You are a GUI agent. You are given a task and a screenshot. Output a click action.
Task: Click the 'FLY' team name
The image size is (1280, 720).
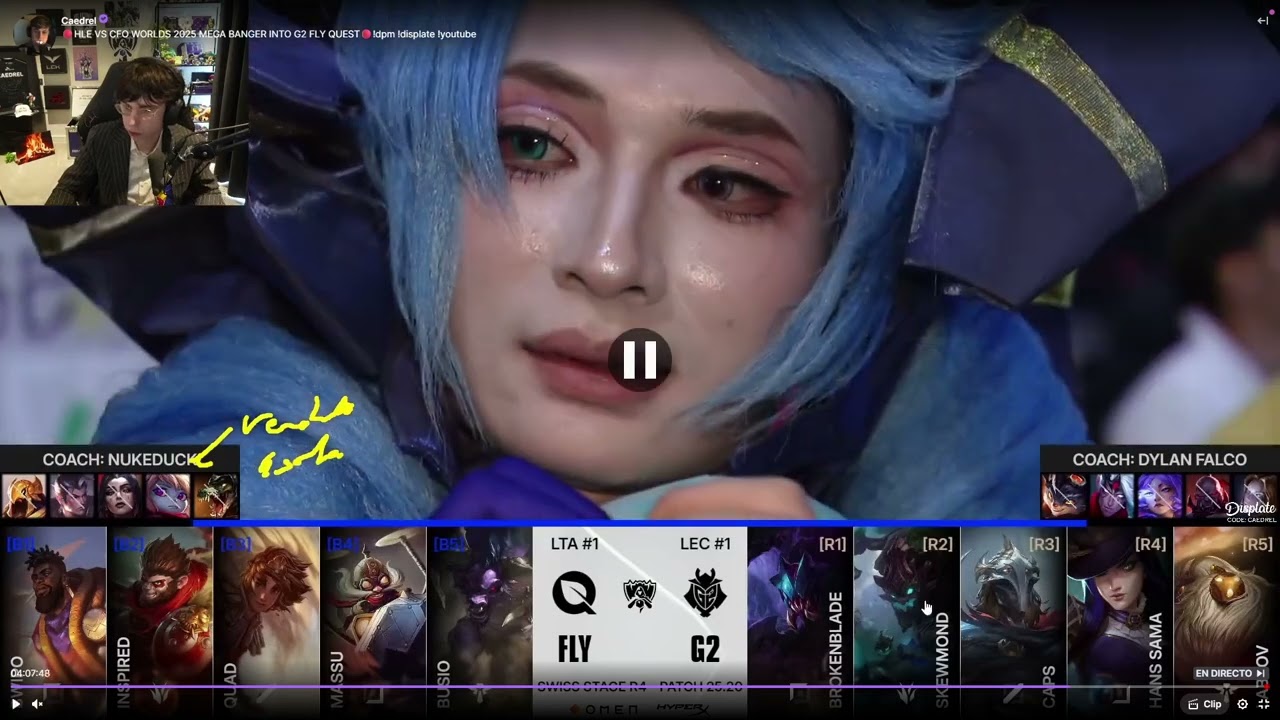coord(574,650)
